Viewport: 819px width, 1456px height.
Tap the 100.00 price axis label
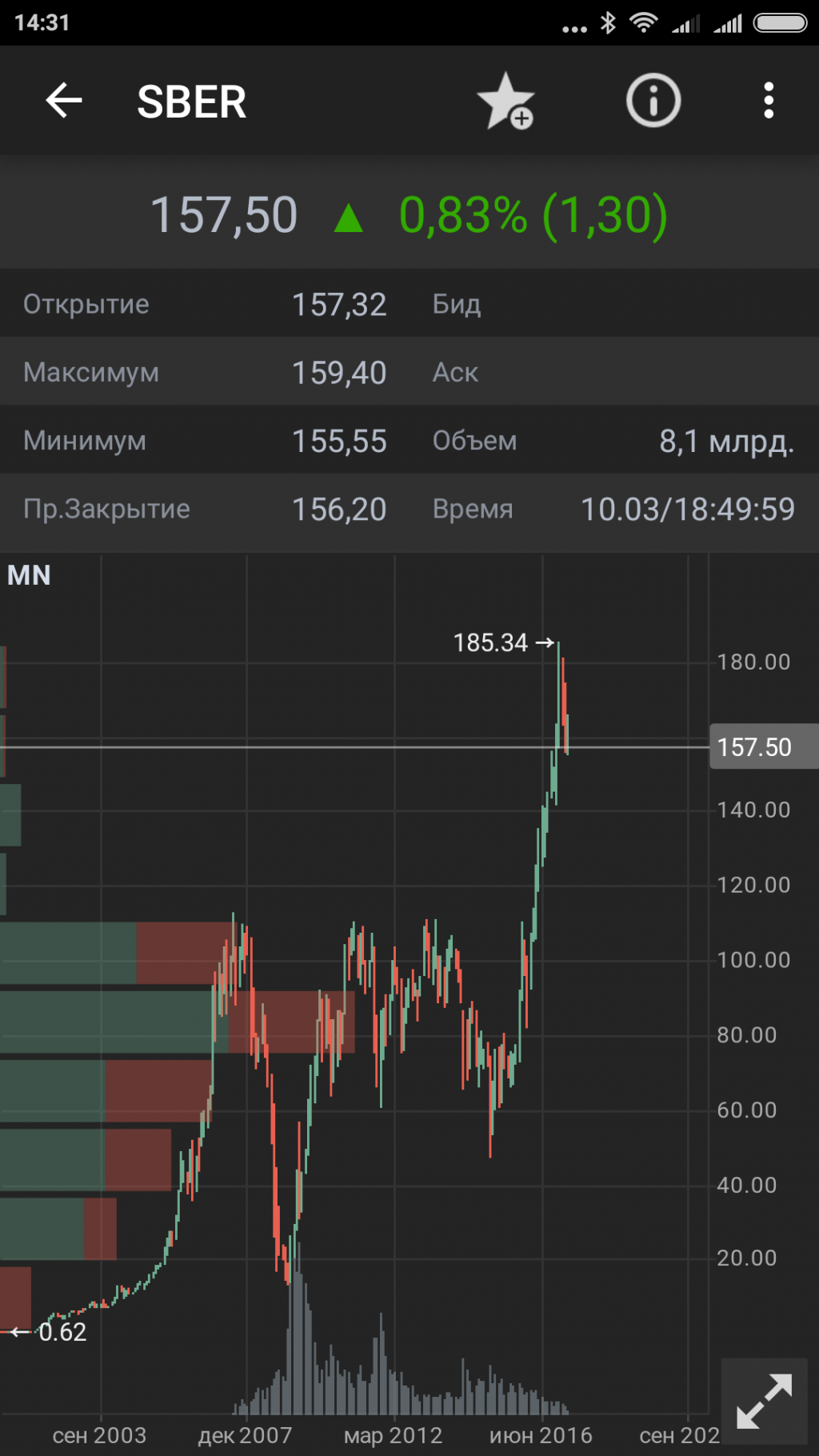pyautogui.click(x=753, y=960)
